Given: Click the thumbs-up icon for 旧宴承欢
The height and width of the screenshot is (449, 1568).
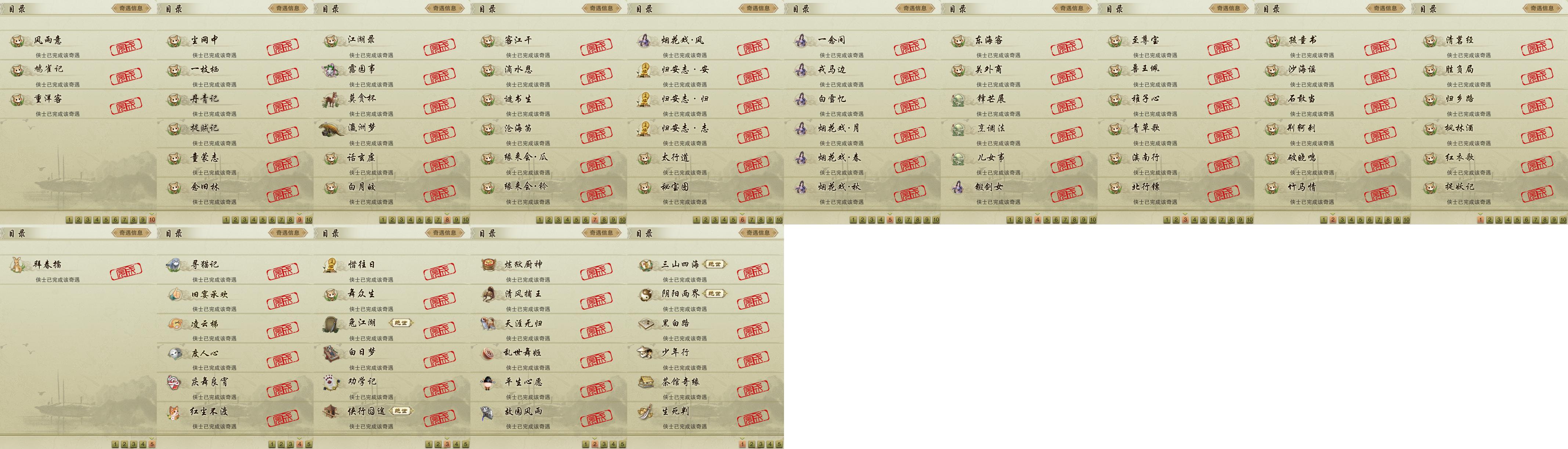Looking at the screenshot, I should pos(175,294).
